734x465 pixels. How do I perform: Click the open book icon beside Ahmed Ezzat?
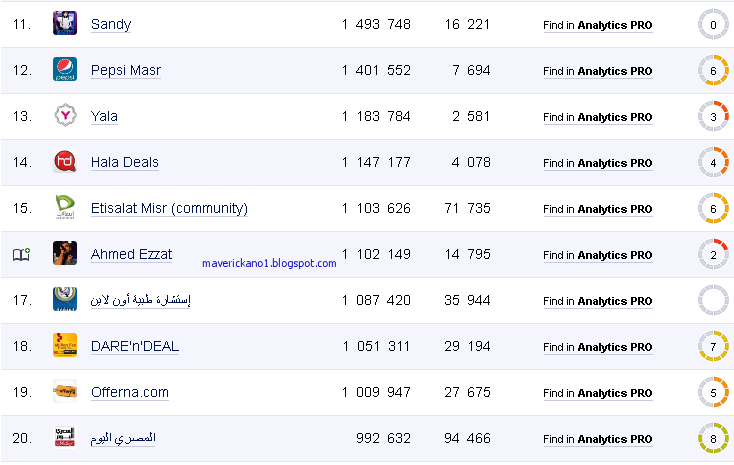point(21,254)
